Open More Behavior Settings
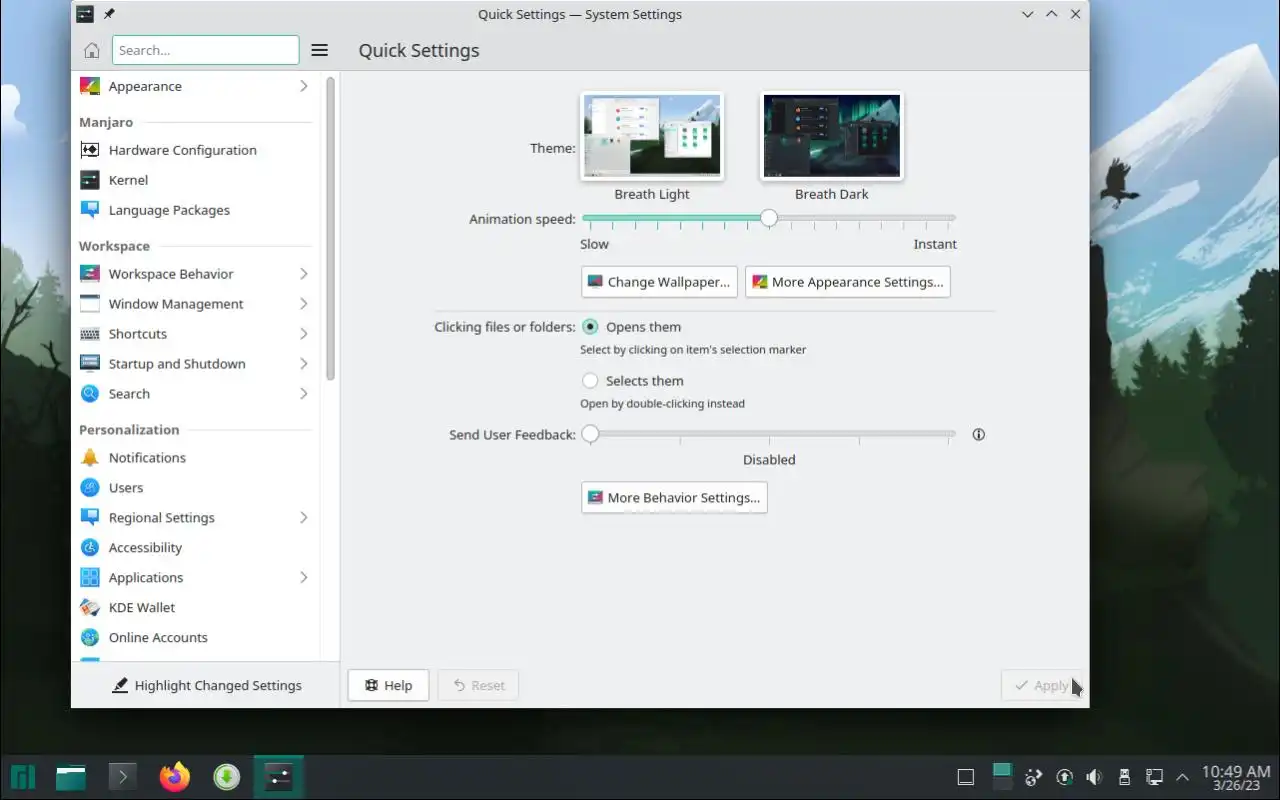 point(674,498)
